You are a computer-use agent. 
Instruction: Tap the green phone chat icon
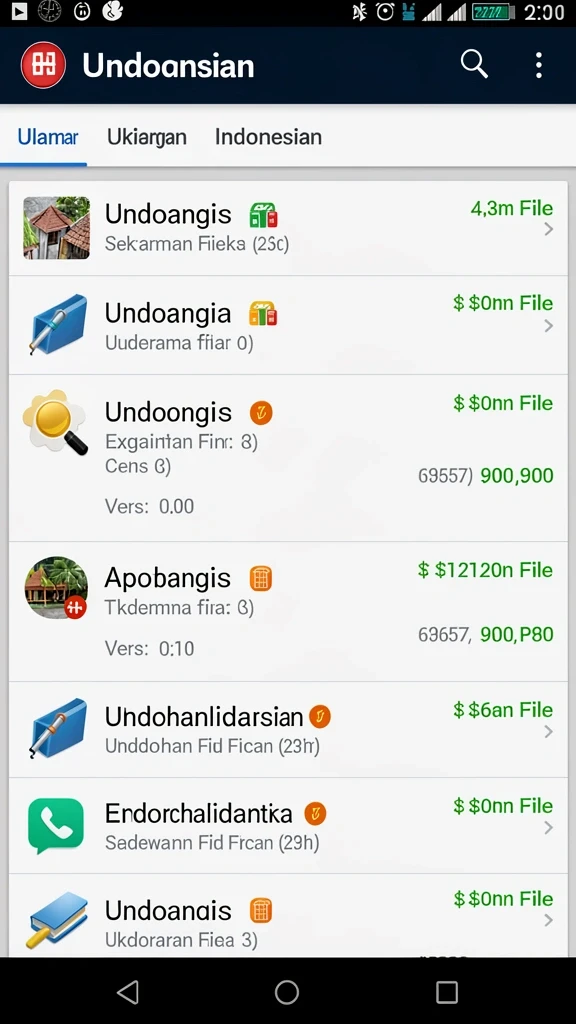click(x=56, y=825)
